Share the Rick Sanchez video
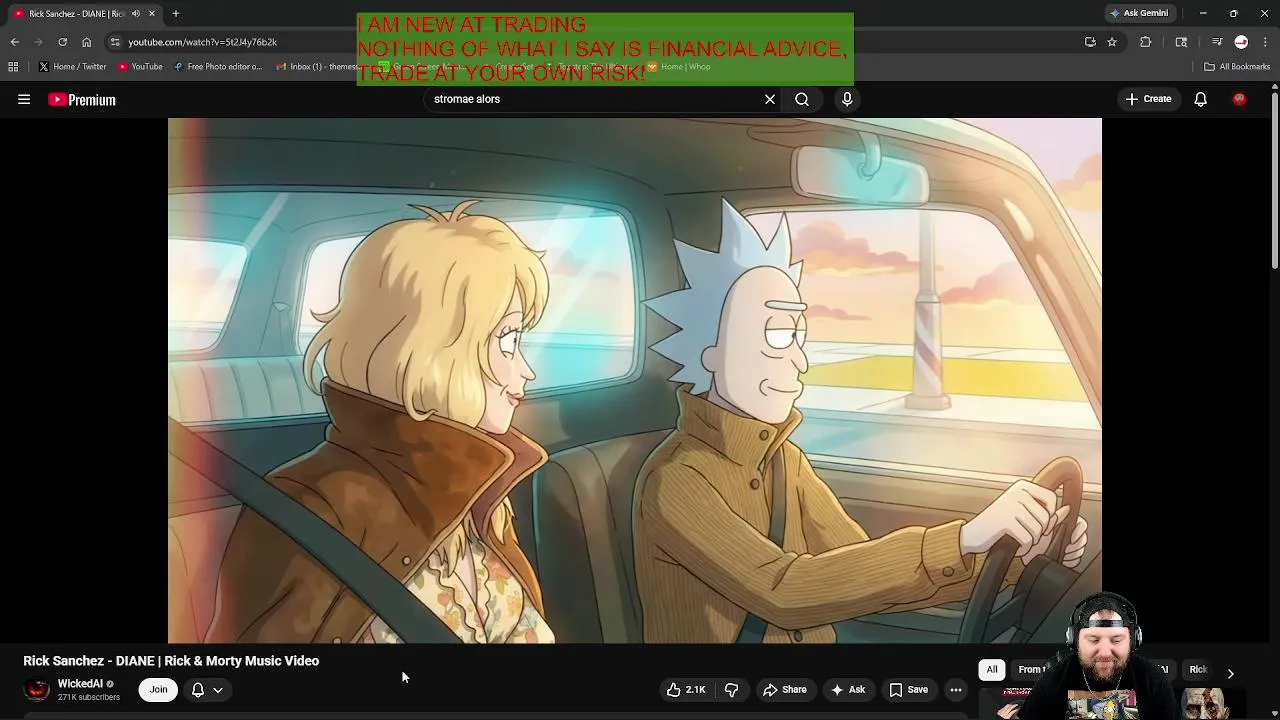Image resolution: width=1280 pixels, height=720 pixels. coord(785,689)
